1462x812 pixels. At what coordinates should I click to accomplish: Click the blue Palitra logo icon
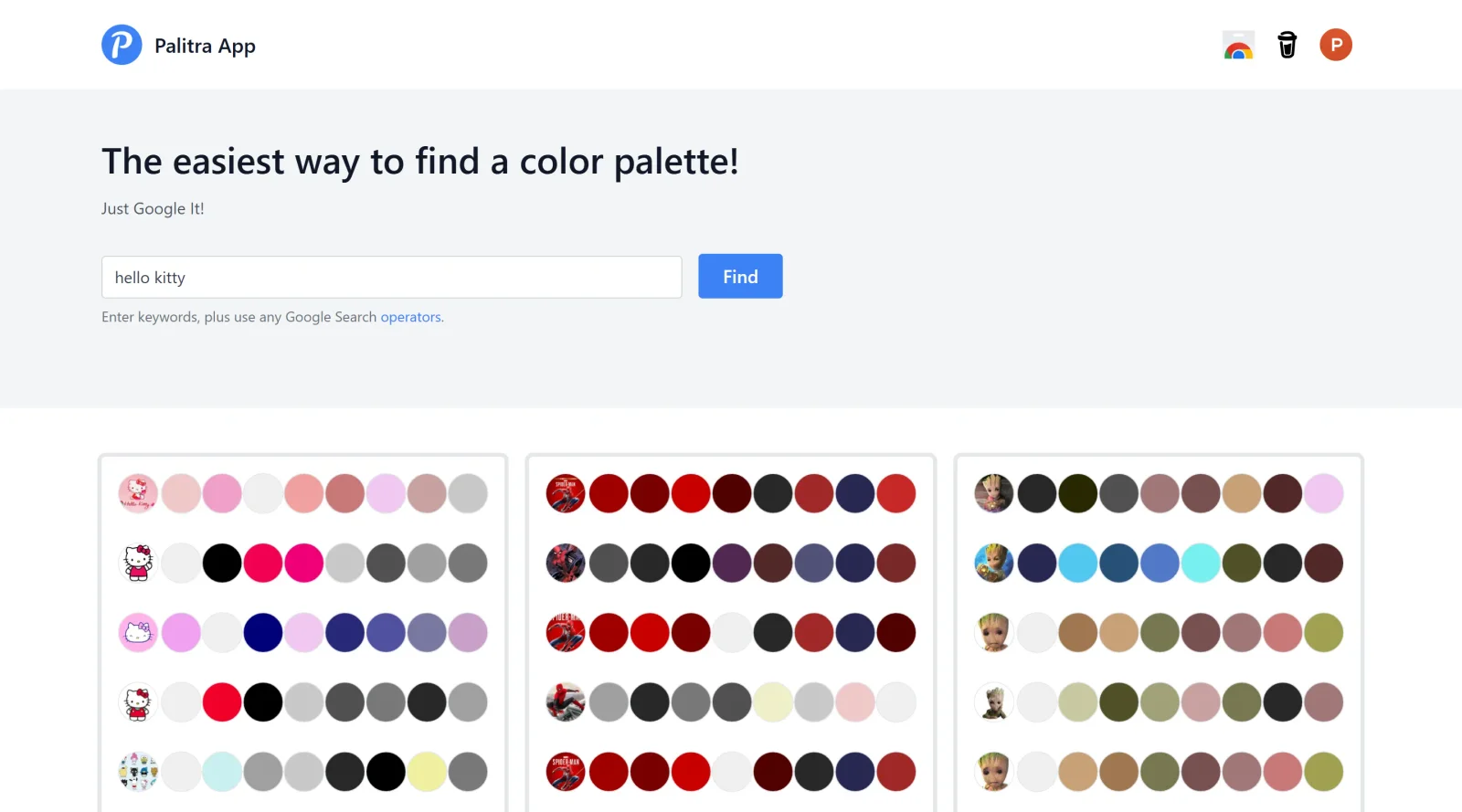[x=122, y=45]
